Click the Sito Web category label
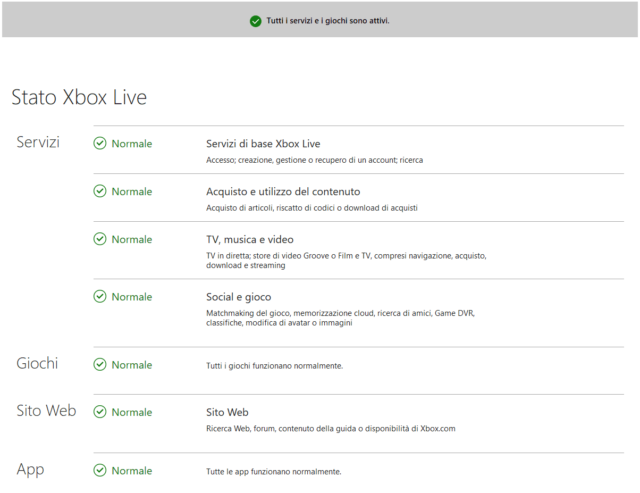 [46, 411]
